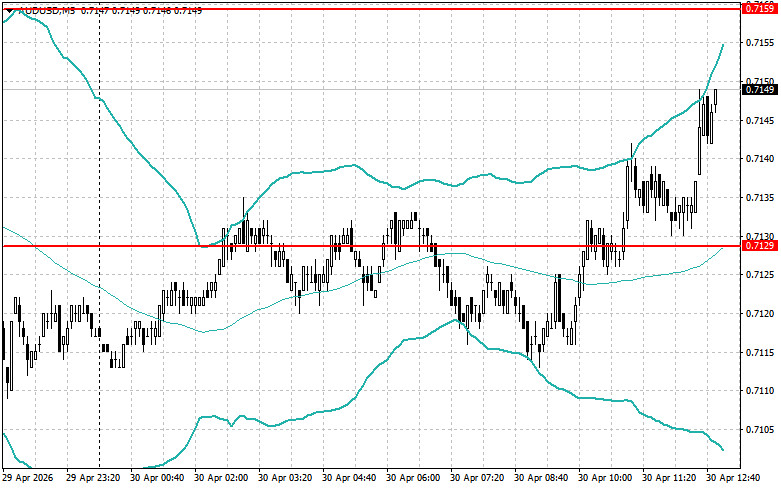Click the 30 Apr 06:00 time label

[413, 478]
